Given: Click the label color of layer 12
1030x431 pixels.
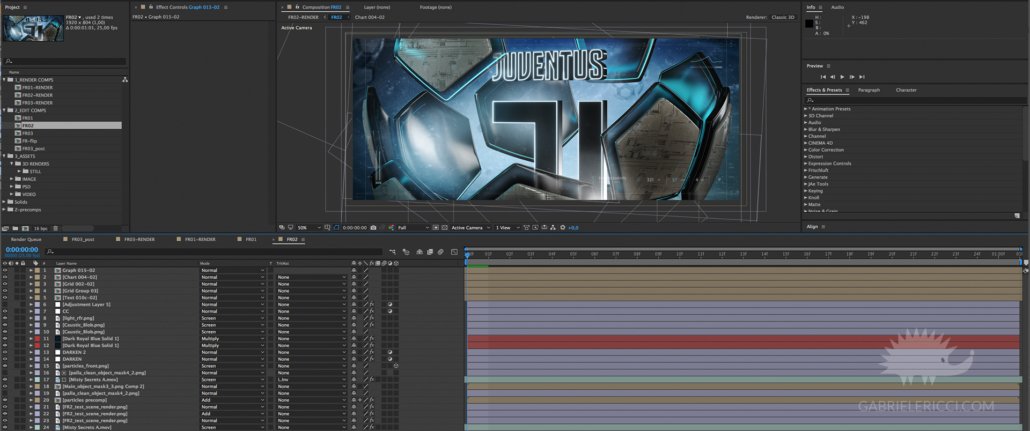Looking at the screenshot, I should pyautogui.click(x=37, y=346).
